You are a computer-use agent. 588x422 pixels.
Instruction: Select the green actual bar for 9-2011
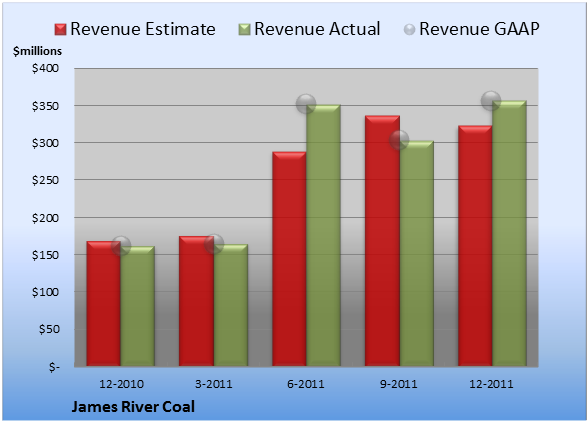click(416, 254)
